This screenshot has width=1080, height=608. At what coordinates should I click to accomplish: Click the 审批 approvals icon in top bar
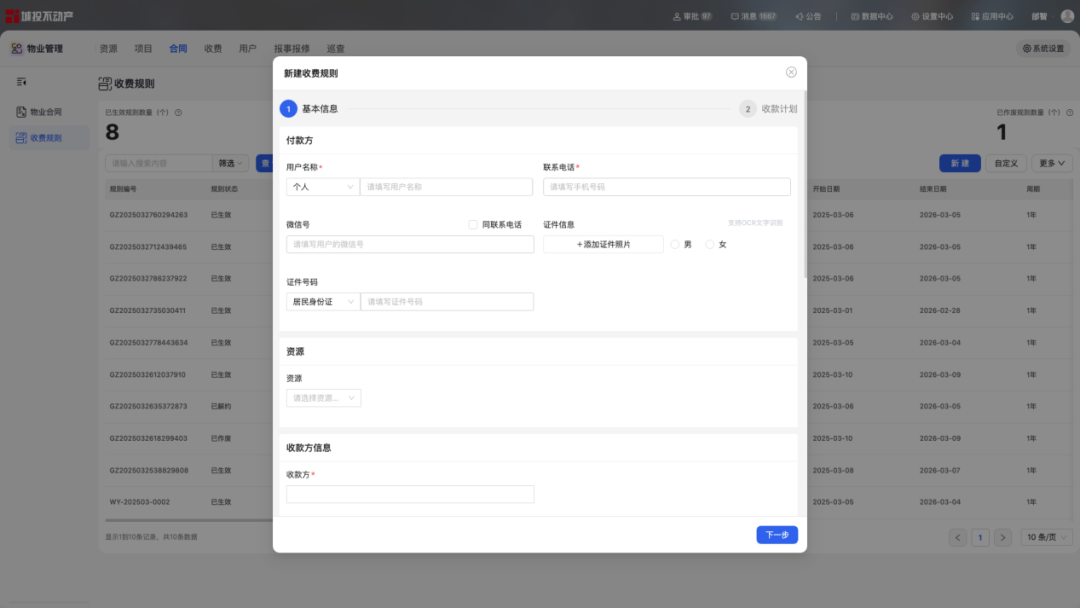click(677, 16)
